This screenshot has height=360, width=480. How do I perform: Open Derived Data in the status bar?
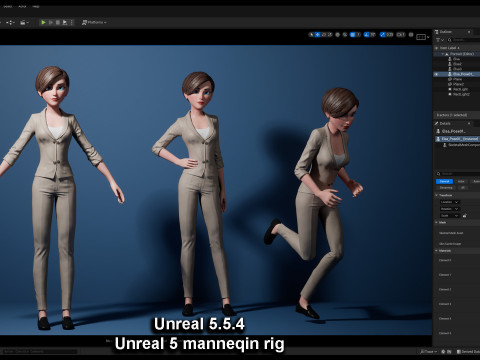click(x=469, y=351)
